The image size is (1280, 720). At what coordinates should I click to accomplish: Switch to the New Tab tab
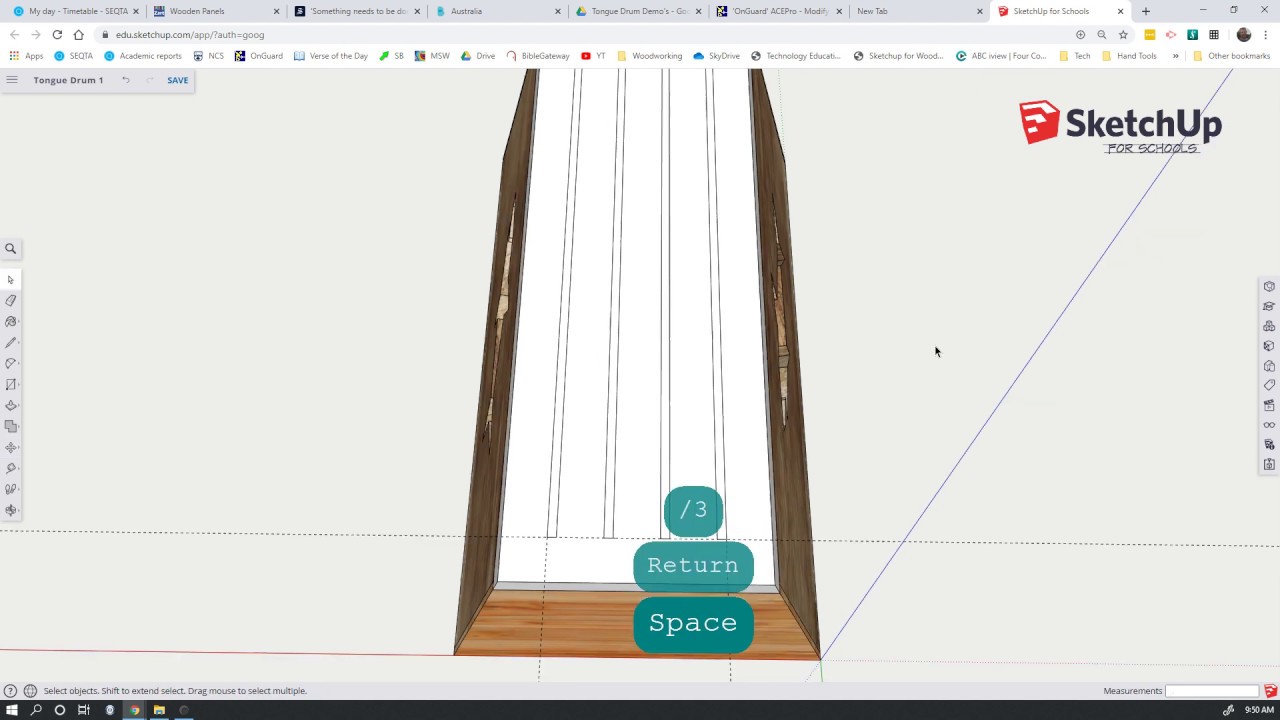(x=920, y=11)
